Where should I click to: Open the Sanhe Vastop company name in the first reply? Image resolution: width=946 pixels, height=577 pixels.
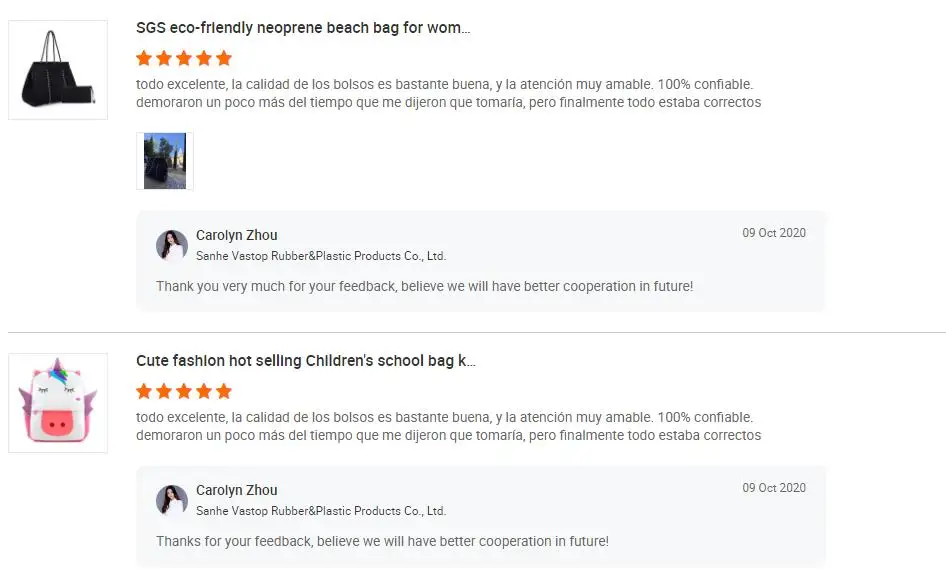pyautogui.click(x=320, y=256)
